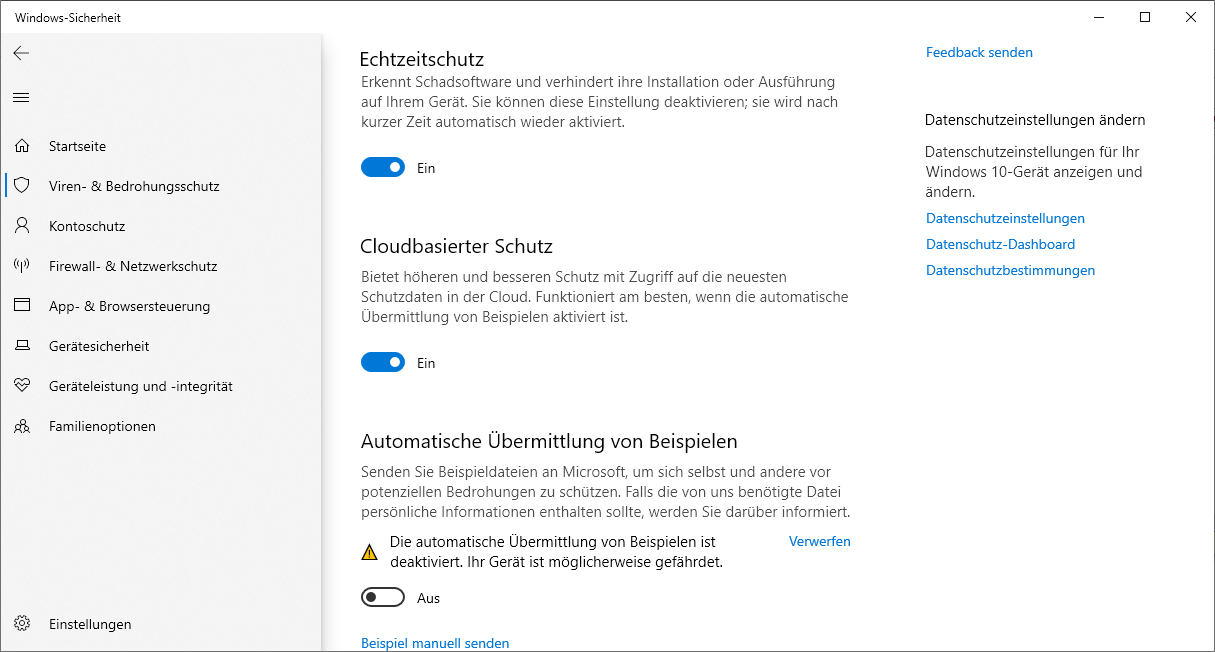
Task: Click the Einstellungen gear icon
Action: click(22, 624)
